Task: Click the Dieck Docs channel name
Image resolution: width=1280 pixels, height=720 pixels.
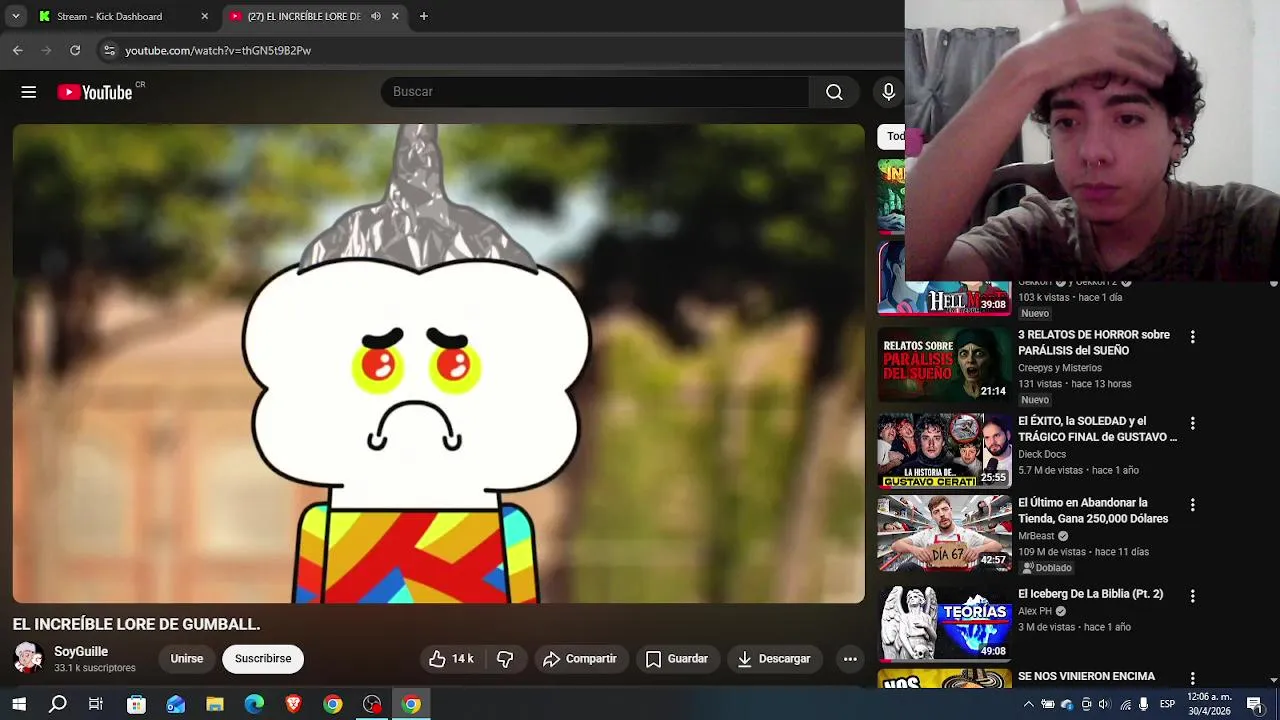Action: pyautogui.click(x=1042, y=454)
